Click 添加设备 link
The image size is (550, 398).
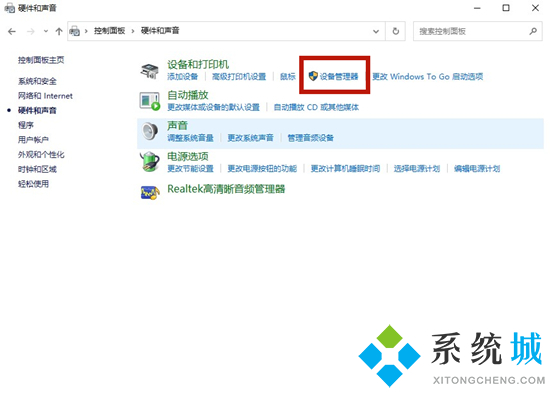click(x=182, y=76)
